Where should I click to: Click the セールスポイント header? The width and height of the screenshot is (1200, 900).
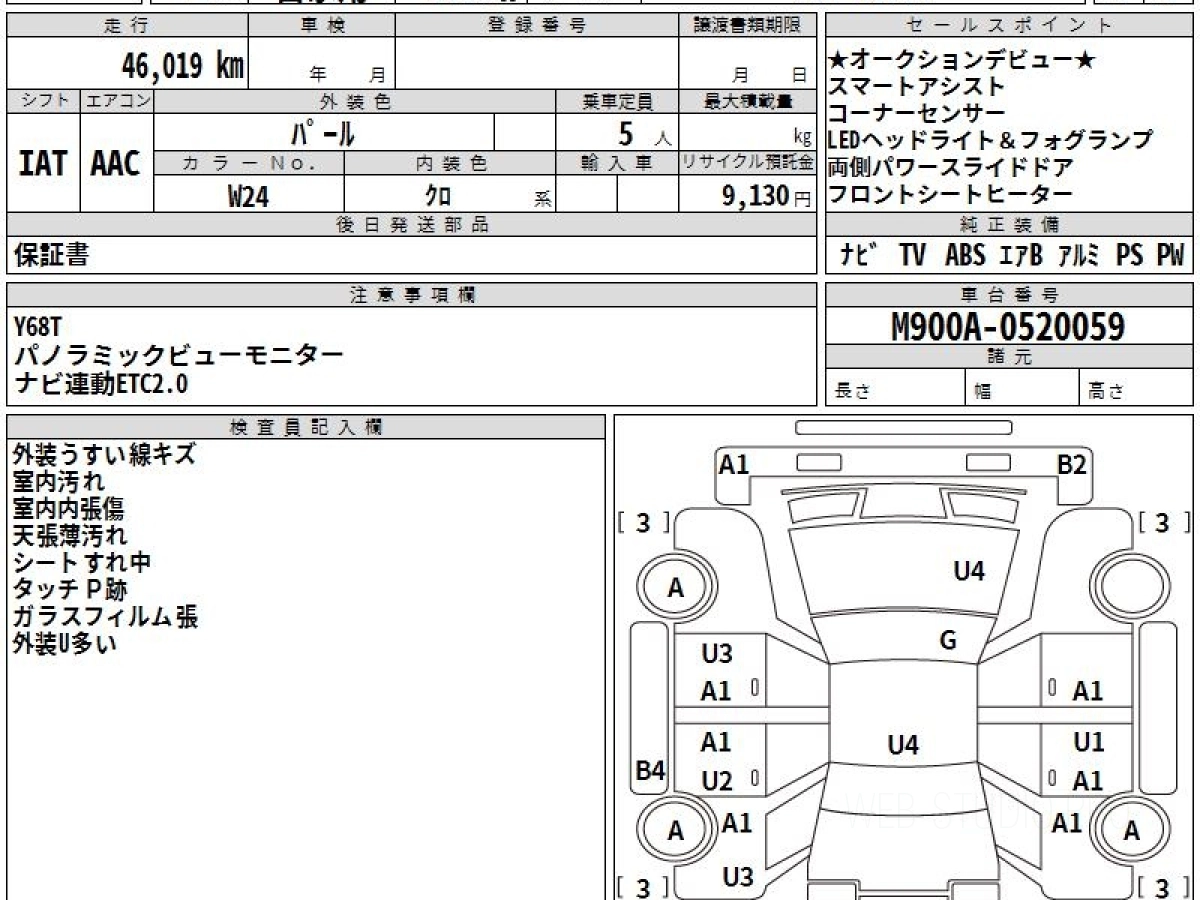coord(1010,26)
